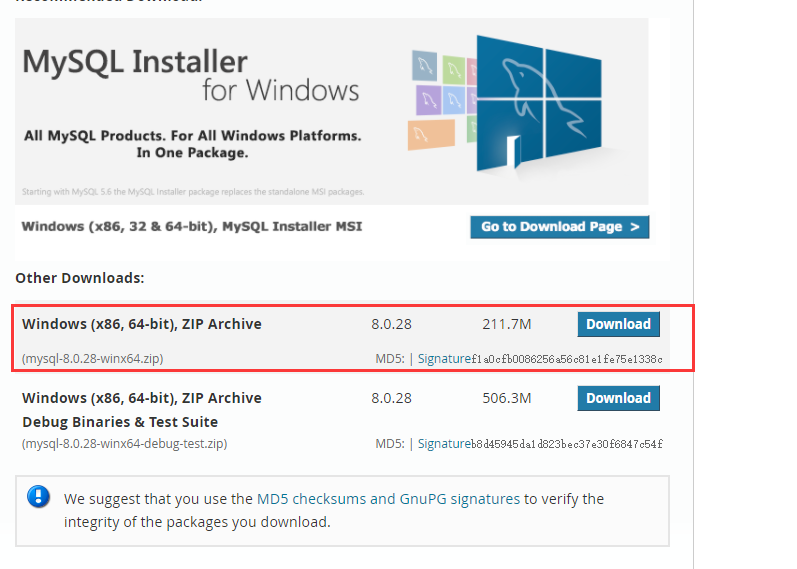Open Signature link for winx64-debug-test.zip

click(444, 443)
